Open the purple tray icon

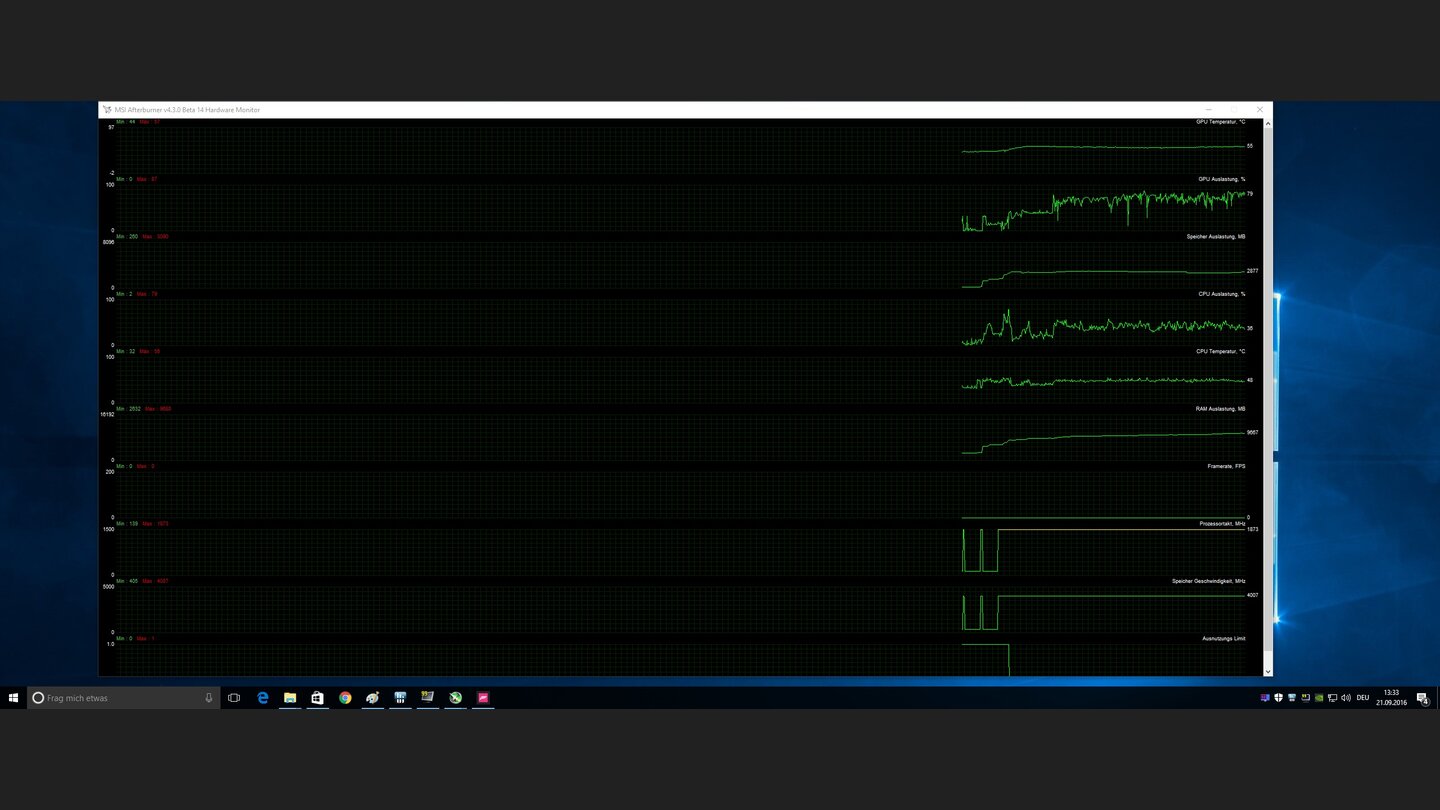click(x=1265, y=698)
